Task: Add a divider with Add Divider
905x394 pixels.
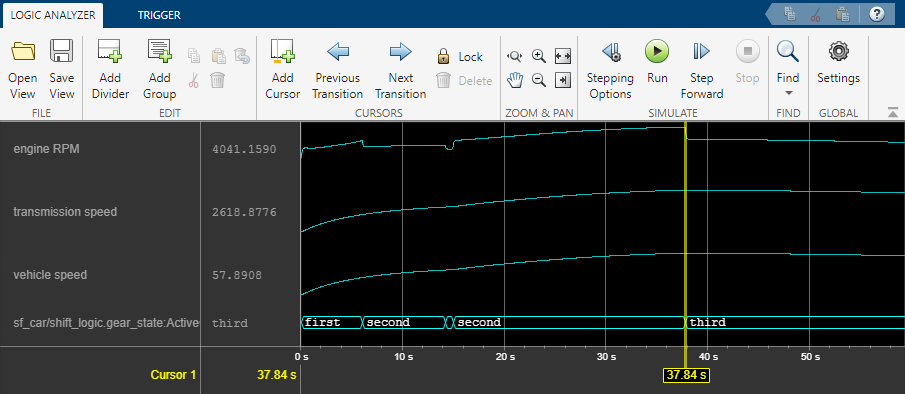Action: [x=110, y=70]
